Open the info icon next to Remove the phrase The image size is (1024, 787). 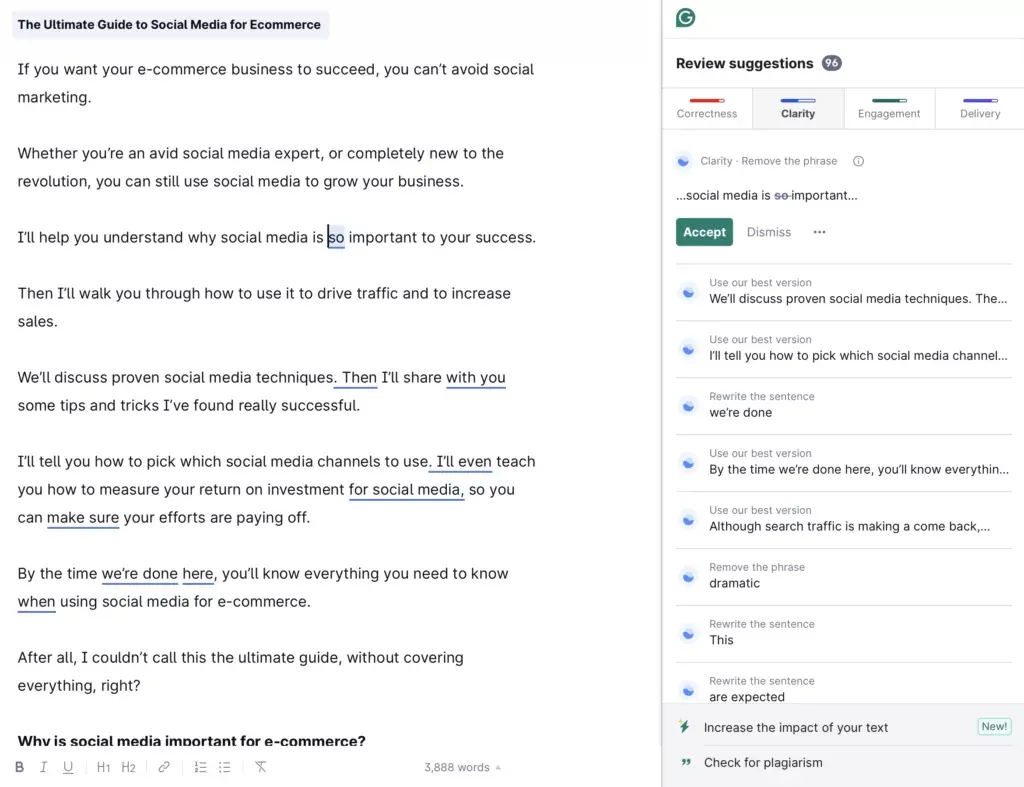tap(858, 161)
